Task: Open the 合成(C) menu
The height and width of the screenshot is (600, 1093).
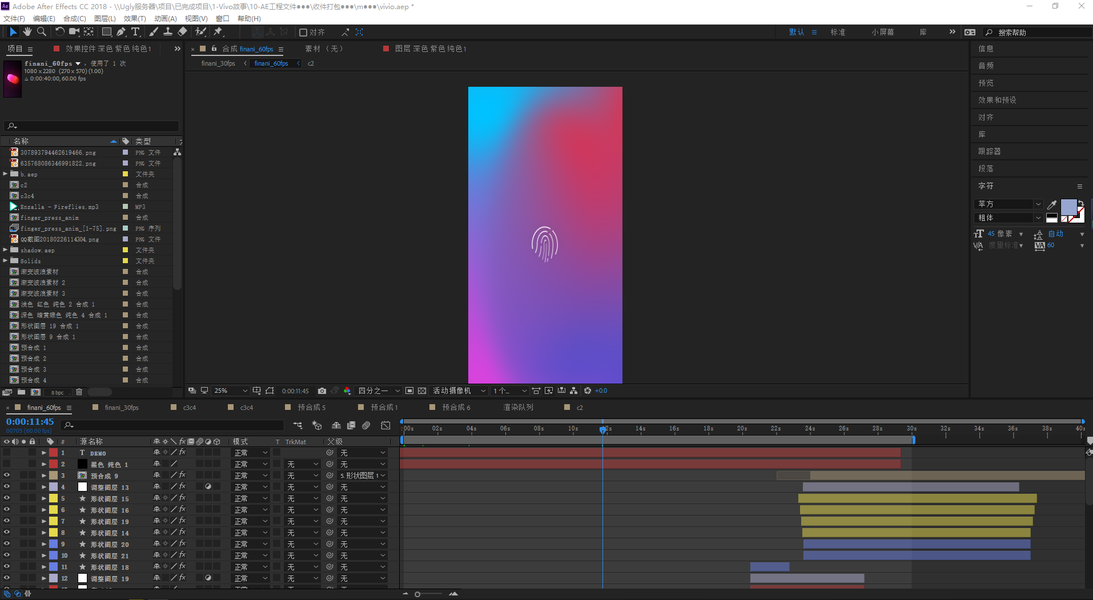Action: [75, 19]
